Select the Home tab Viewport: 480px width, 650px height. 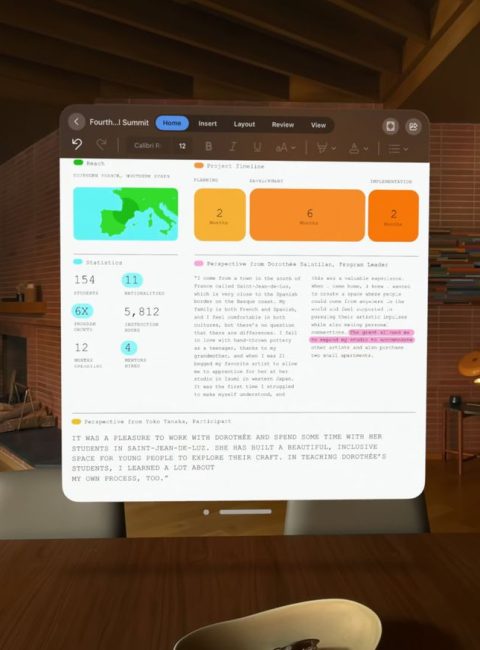pos(172,123)
